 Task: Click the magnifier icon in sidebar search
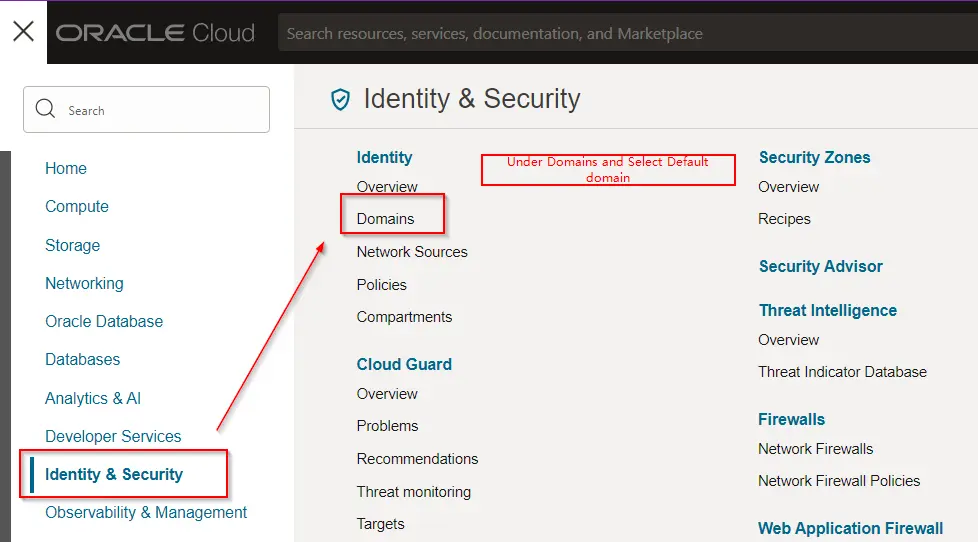pyautogui.click(x=45, y=109)
